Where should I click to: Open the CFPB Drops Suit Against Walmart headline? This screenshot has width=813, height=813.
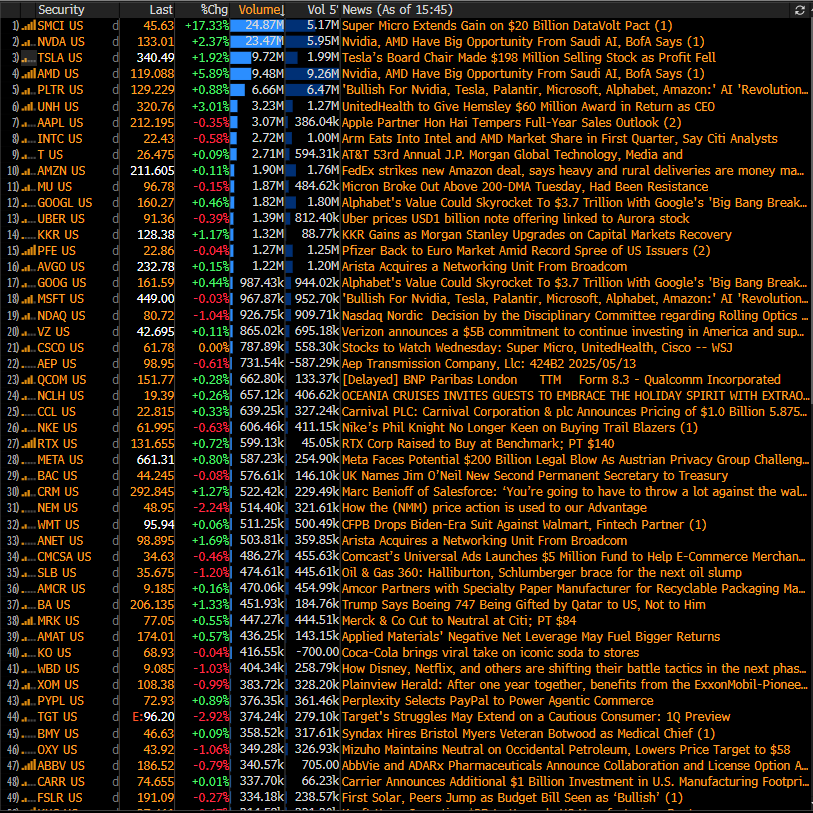(x=524, y=525)
